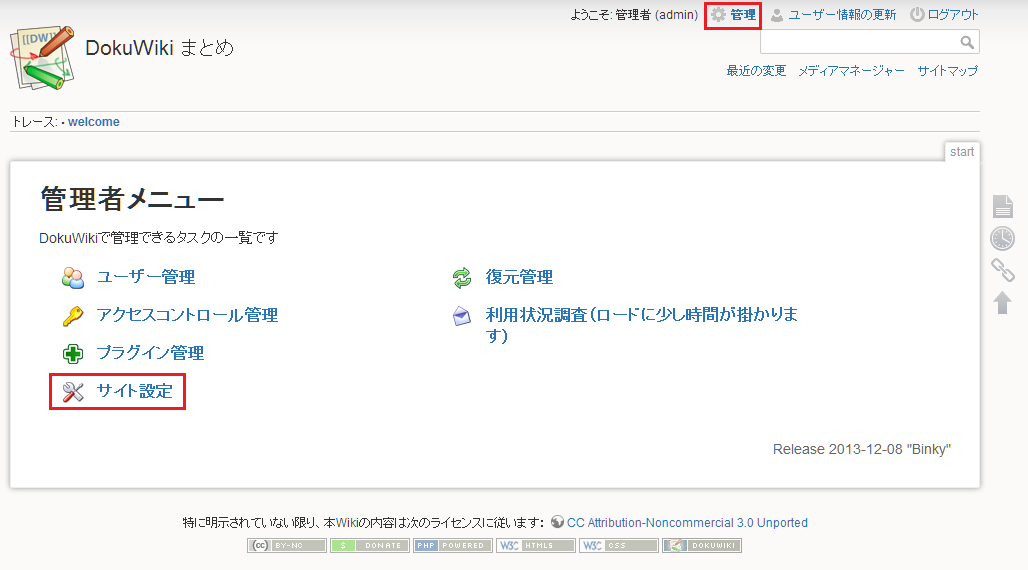Open メディアマネージャー media manager
Screen dimensions: 1028x570
click(851, 71)
